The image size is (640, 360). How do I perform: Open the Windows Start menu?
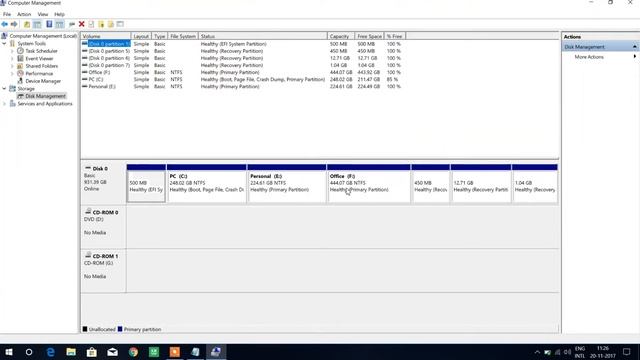click(9, 352)
